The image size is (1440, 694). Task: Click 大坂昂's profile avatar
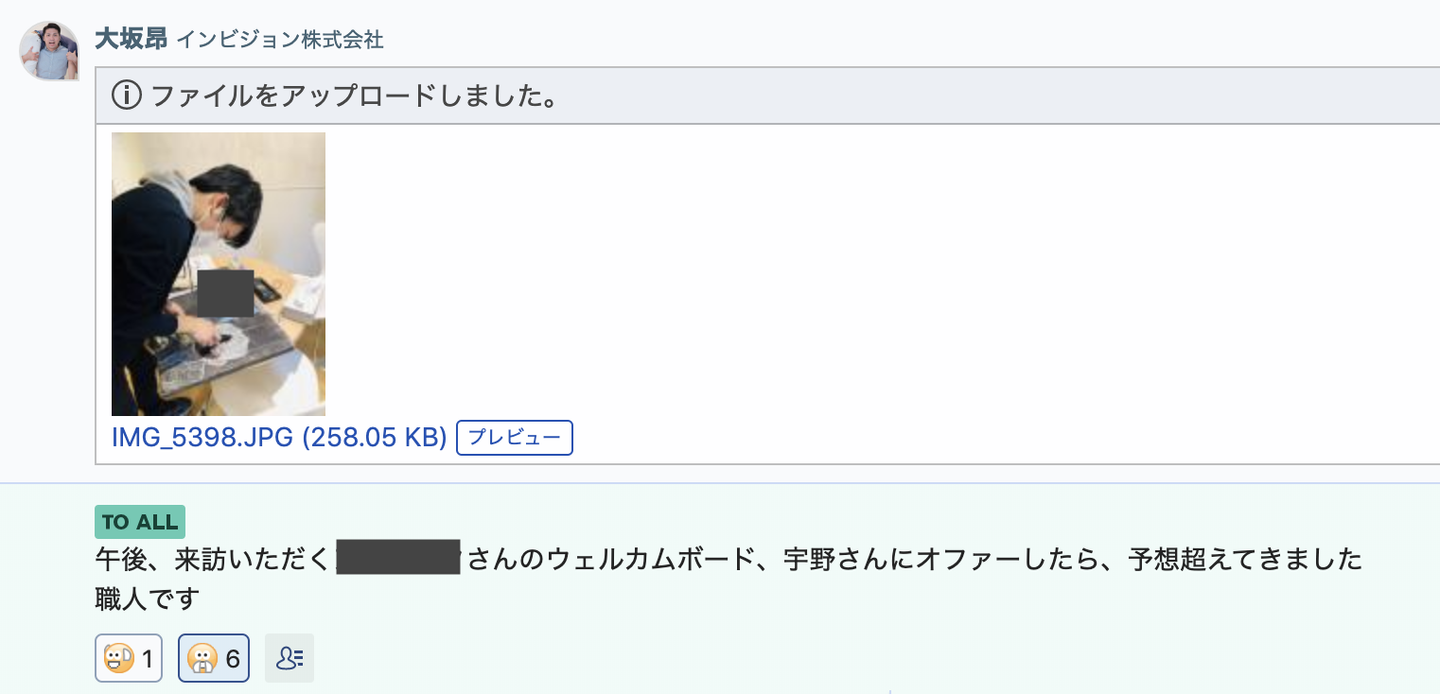pos(49,50)
